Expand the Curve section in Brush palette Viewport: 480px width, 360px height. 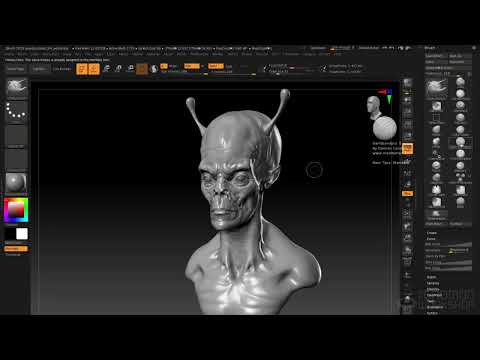pyautogui.click(x=431, y=239)
